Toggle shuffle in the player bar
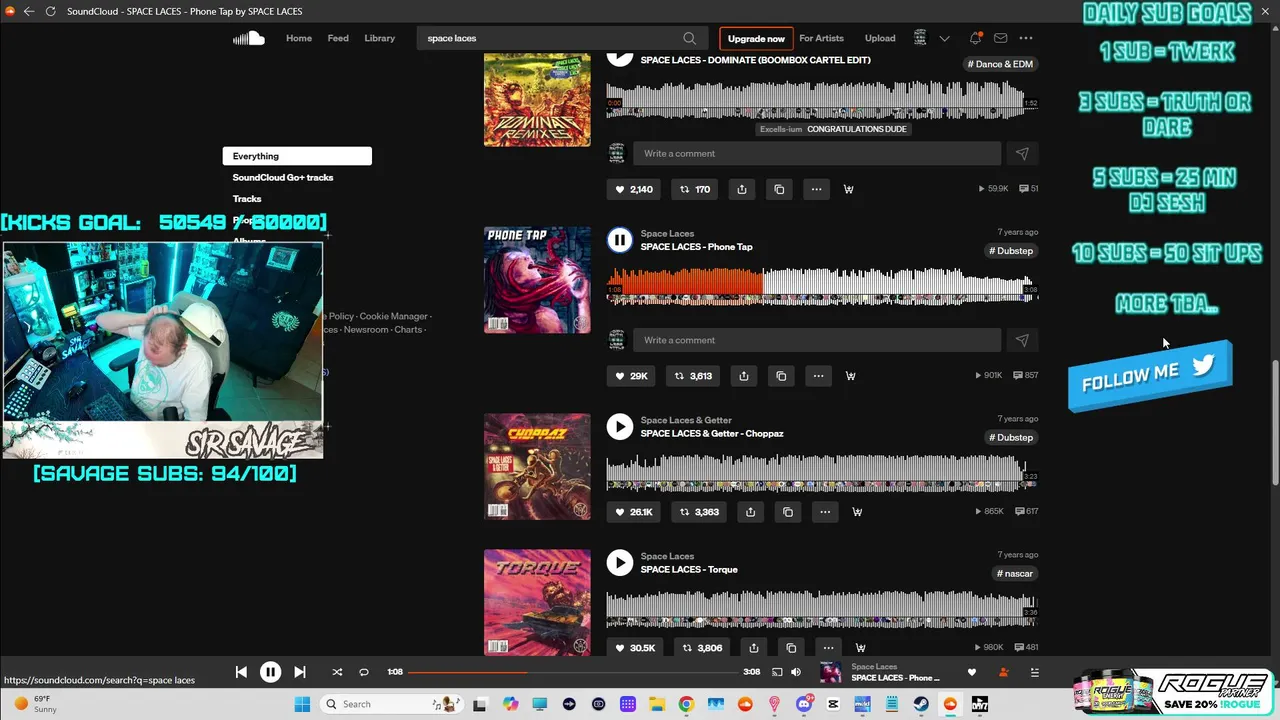The image size is (1280, 720). pyautogui.click(x=337, y=672)
